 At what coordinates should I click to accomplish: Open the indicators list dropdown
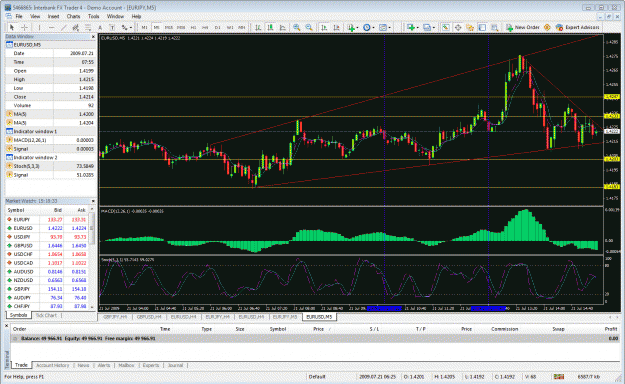point(352,27)
